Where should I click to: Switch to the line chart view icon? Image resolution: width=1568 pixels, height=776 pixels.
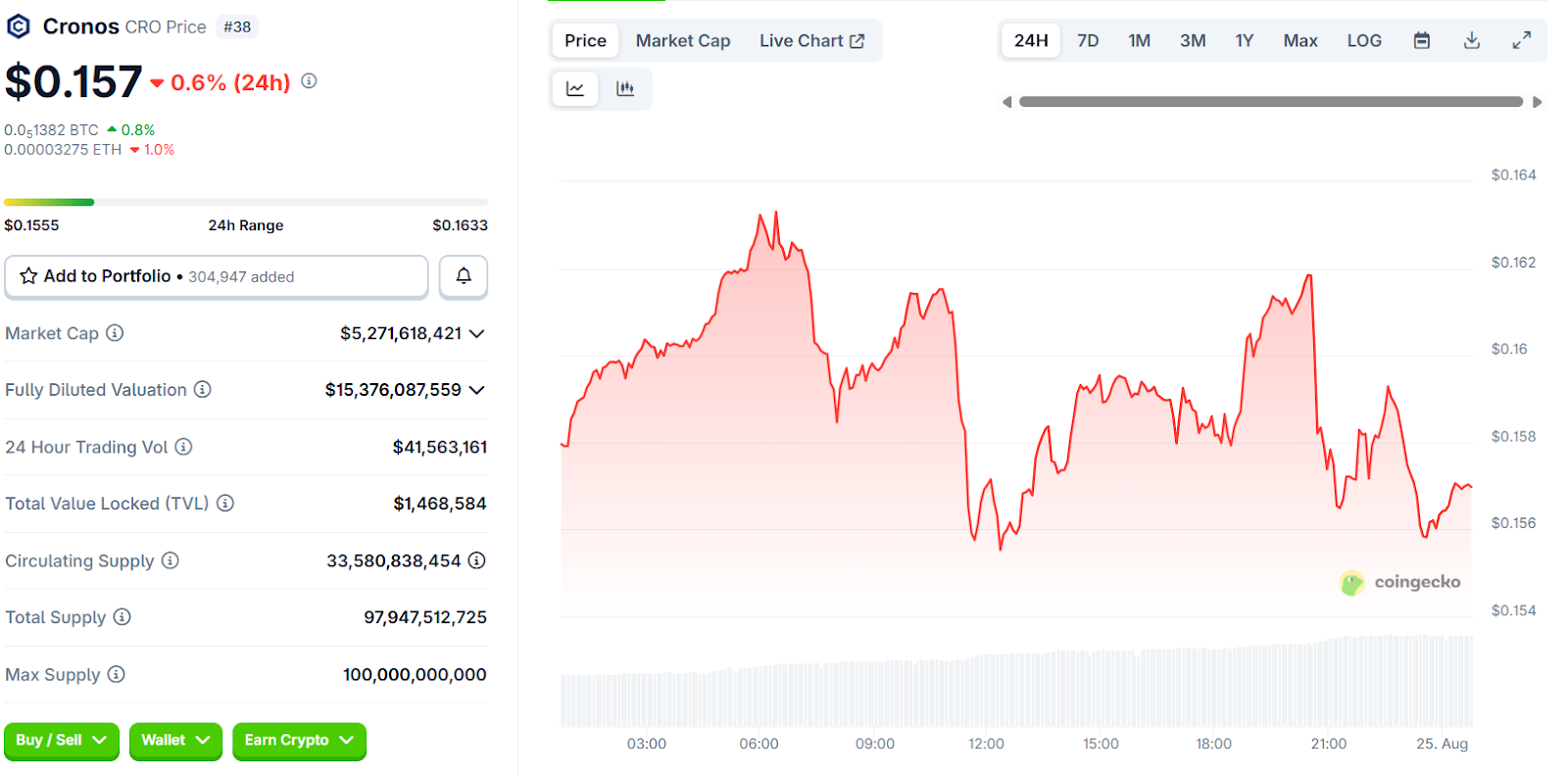point(575,89)
